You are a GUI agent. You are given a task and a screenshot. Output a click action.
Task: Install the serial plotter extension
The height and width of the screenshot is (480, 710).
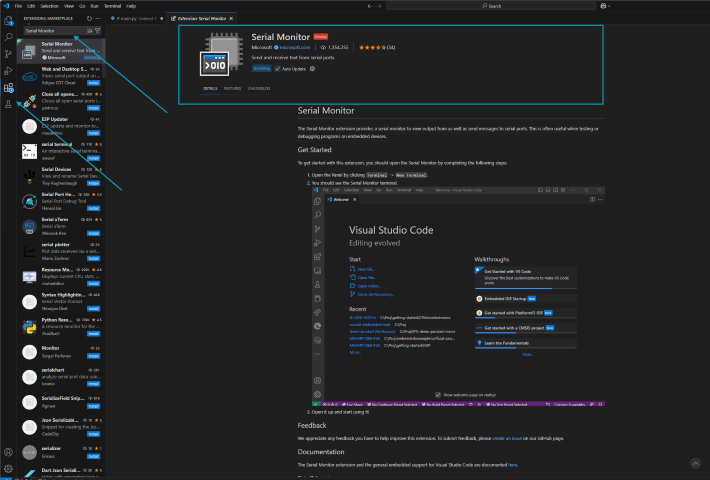94,259
